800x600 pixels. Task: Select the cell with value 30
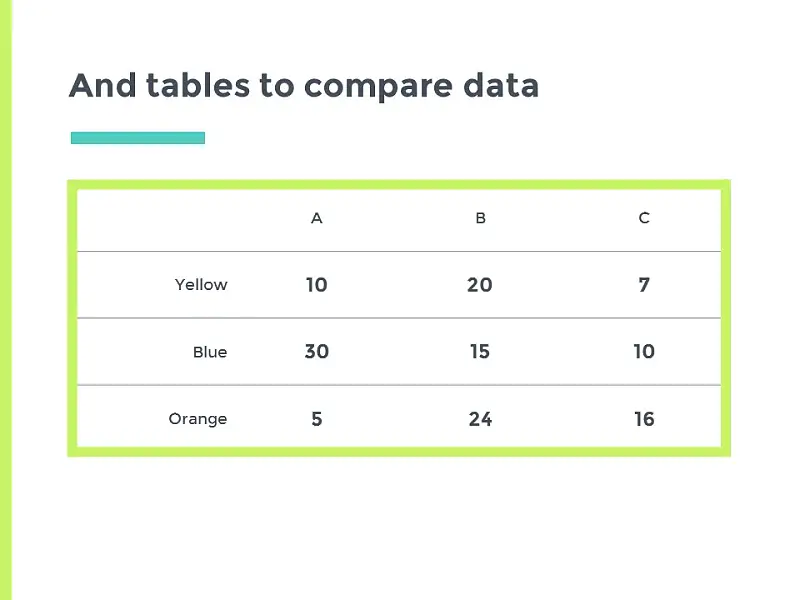[x=317, y=352]
